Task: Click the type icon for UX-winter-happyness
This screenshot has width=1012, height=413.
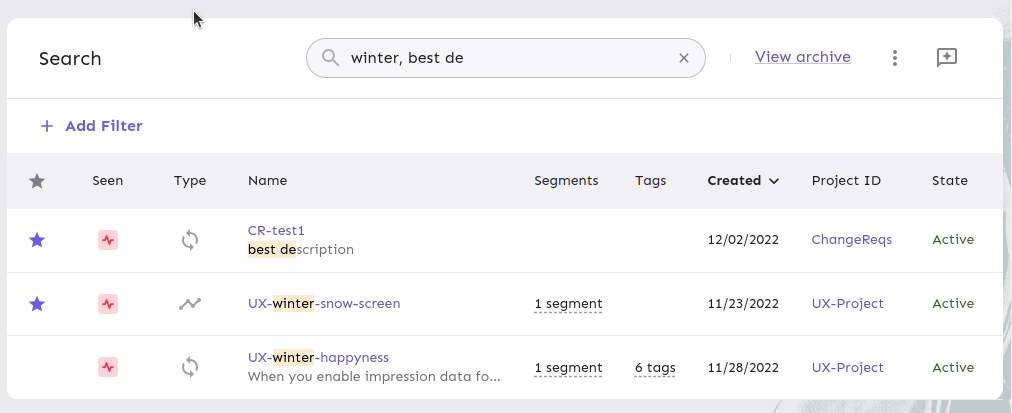Action: (190, 367)
